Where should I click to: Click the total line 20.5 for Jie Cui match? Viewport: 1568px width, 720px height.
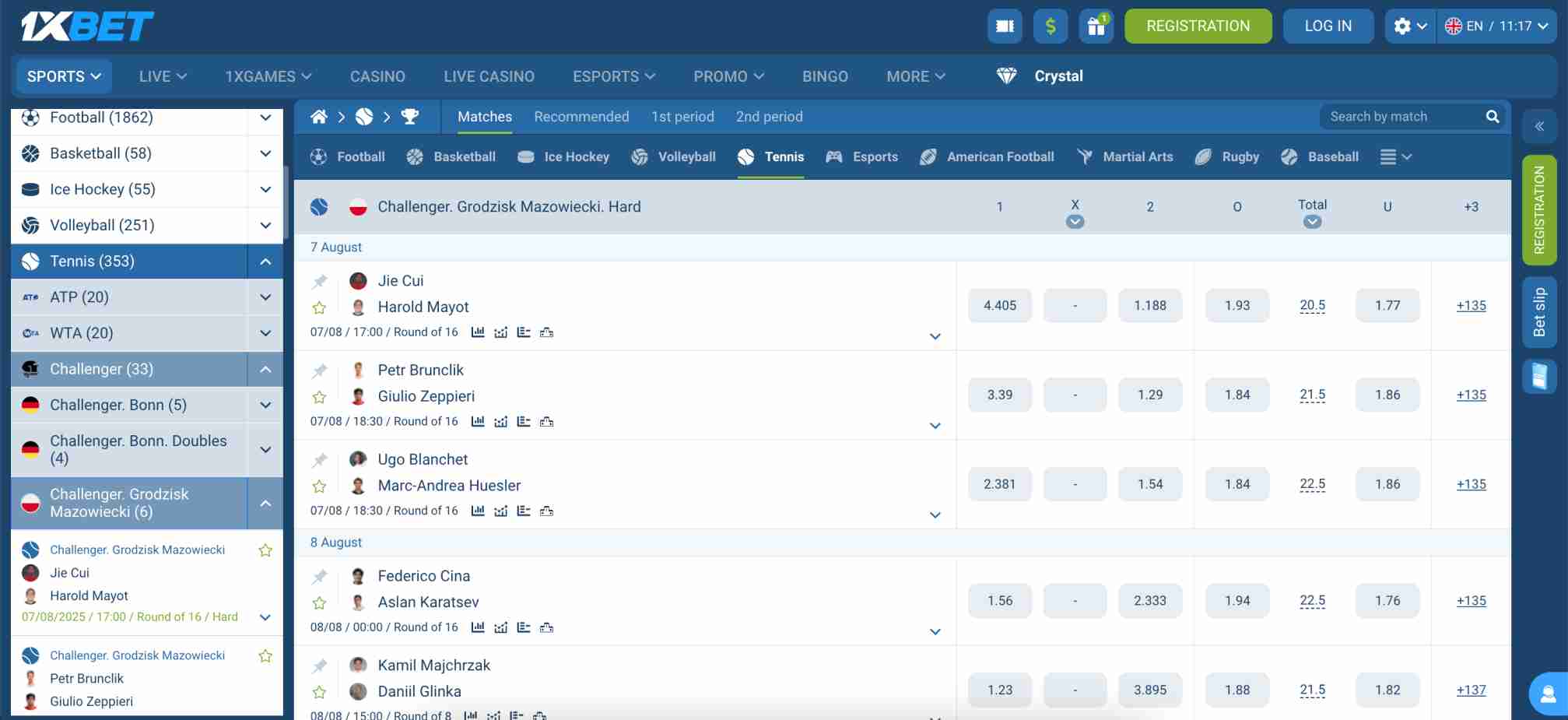(1312, 306)
